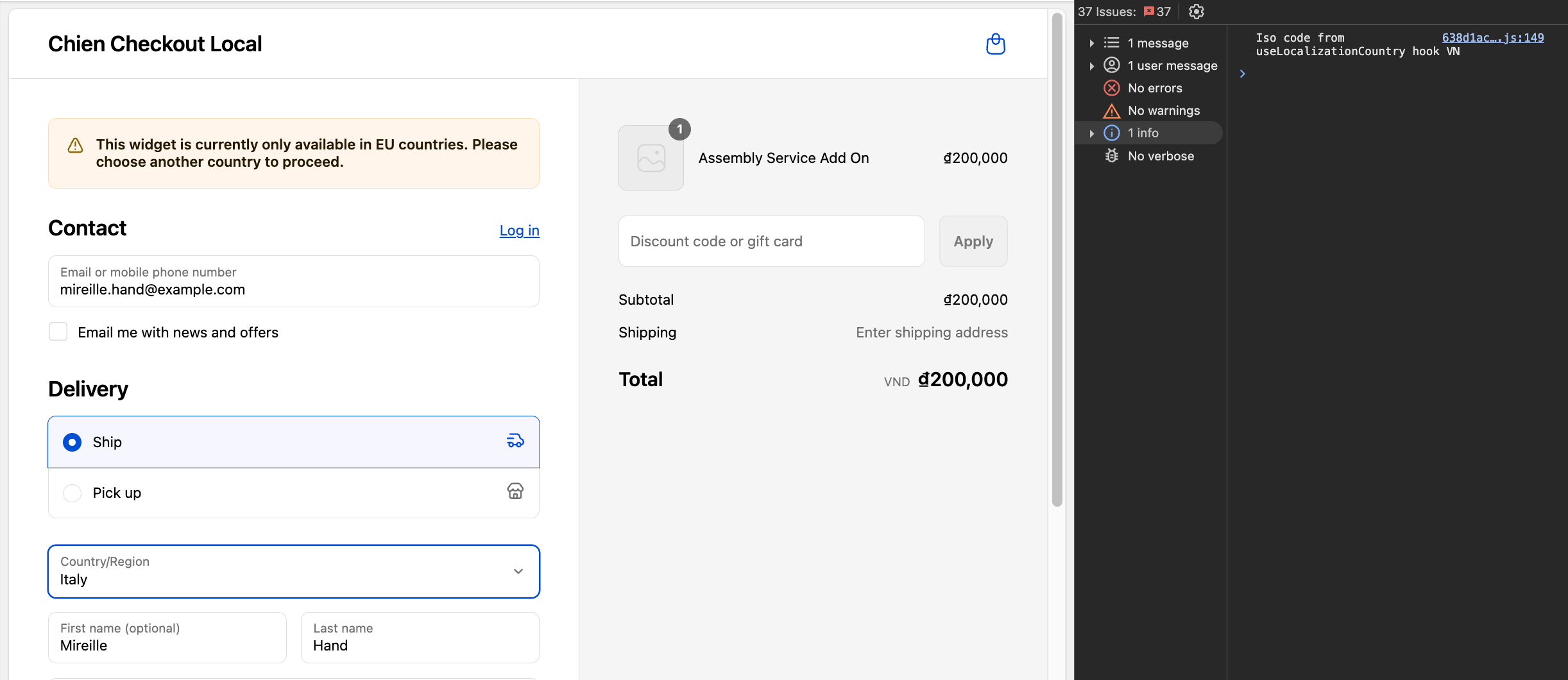
Task: Click the red issues flag counter
Action: click(1157, 12)
